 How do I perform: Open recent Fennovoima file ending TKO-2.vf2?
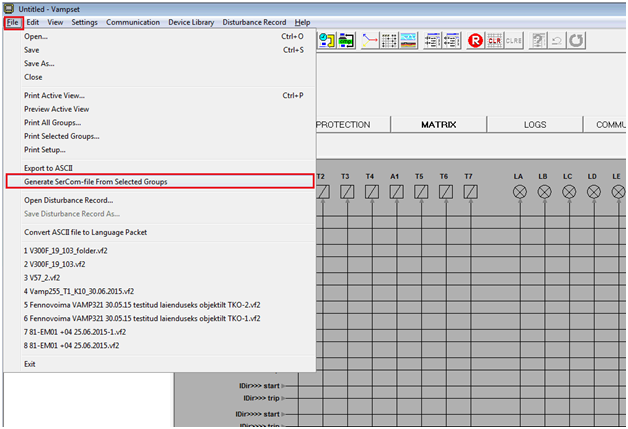click(x=160, y=305)
